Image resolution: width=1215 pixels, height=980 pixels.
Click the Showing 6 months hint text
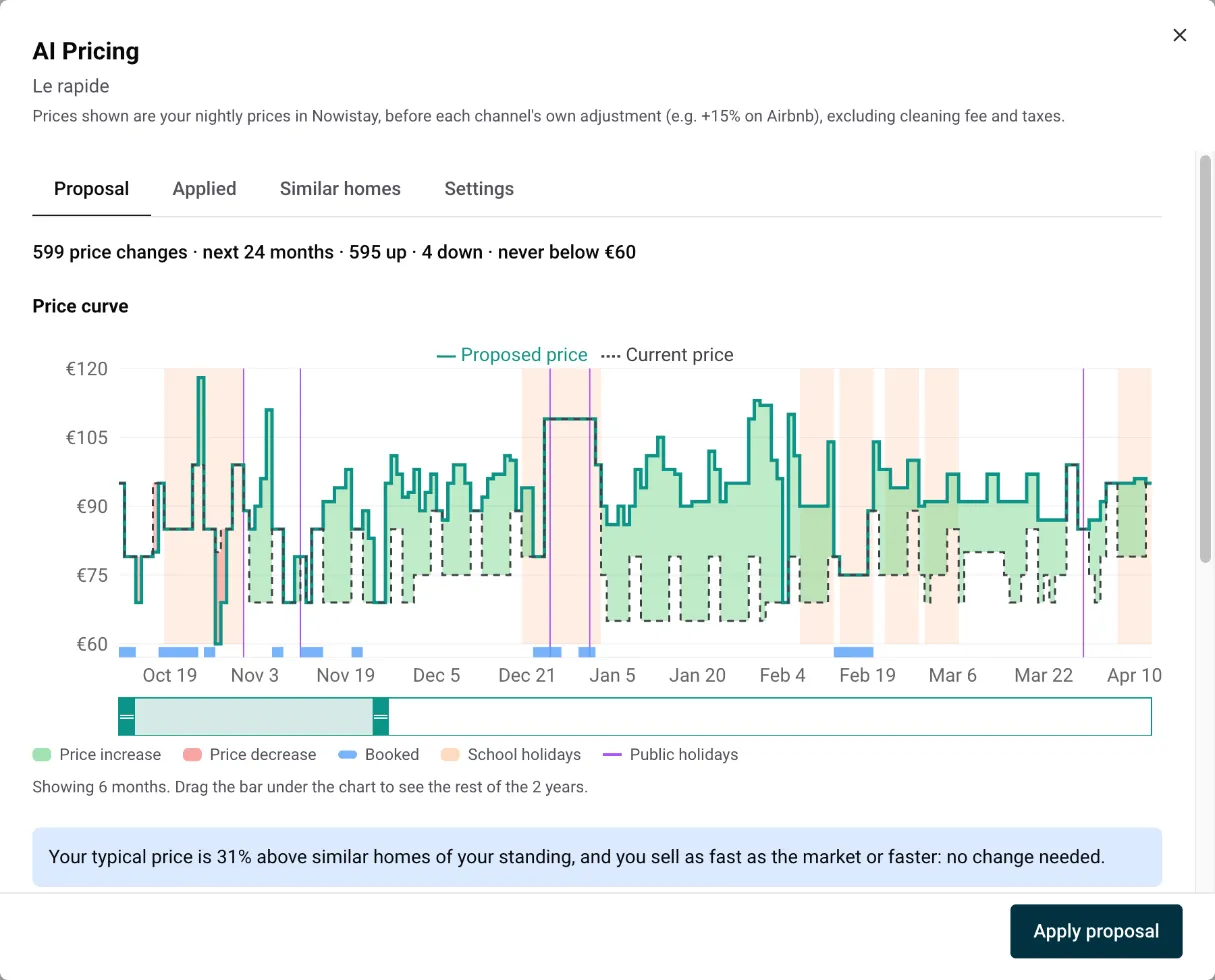(310, 787)
